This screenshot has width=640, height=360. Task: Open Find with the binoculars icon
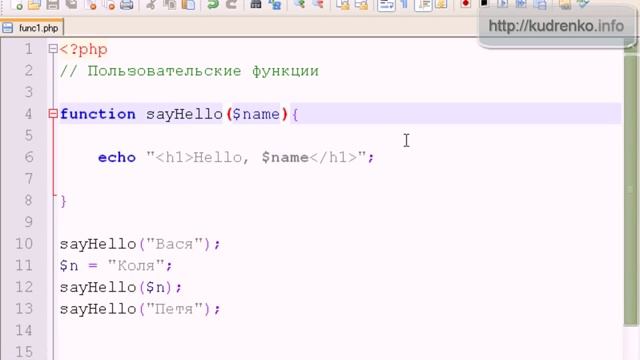pyautogui.click(x=256, y=4)
